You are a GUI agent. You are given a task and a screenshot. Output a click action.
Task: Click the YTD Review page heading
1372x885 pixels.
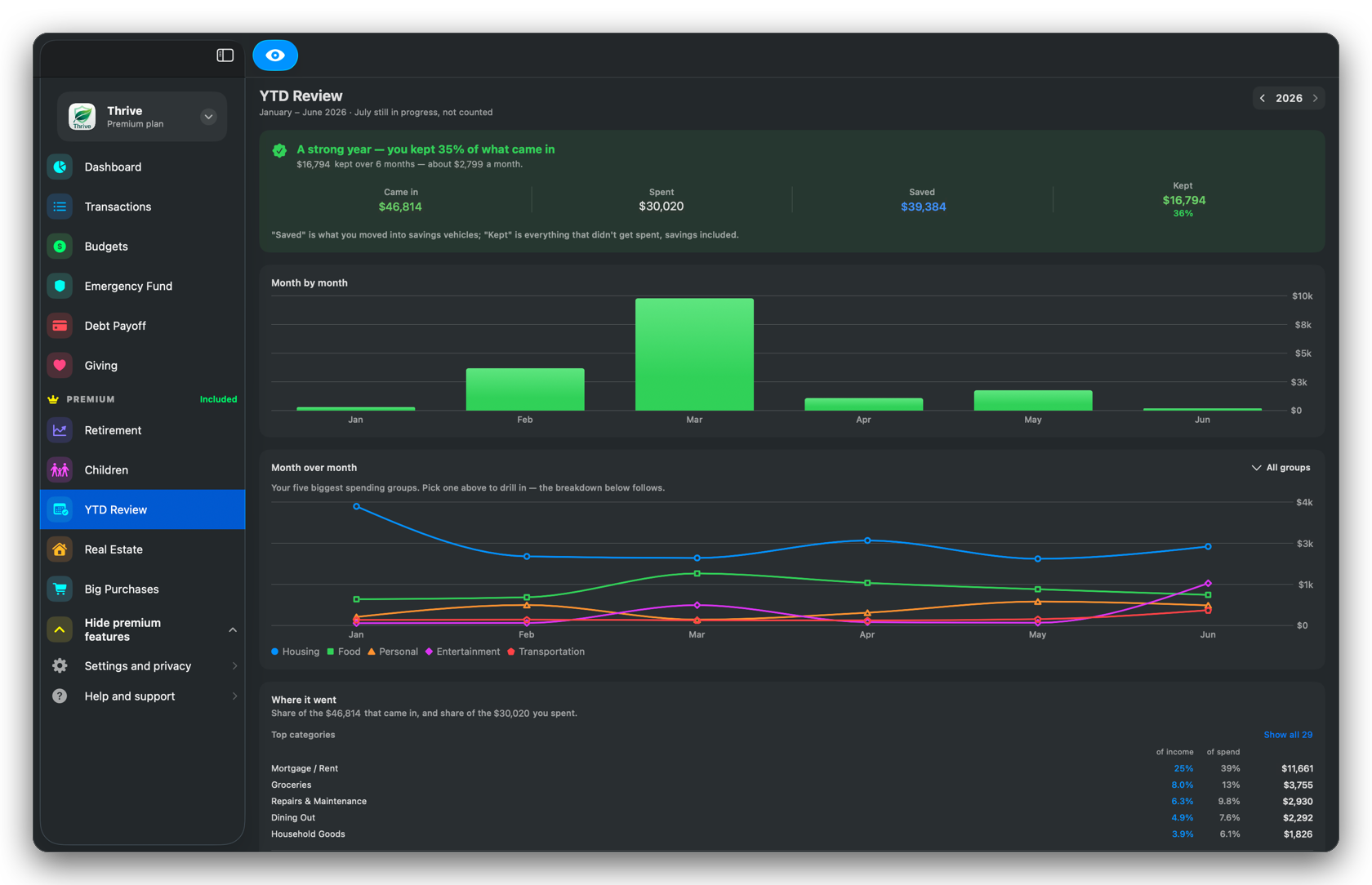301,96
